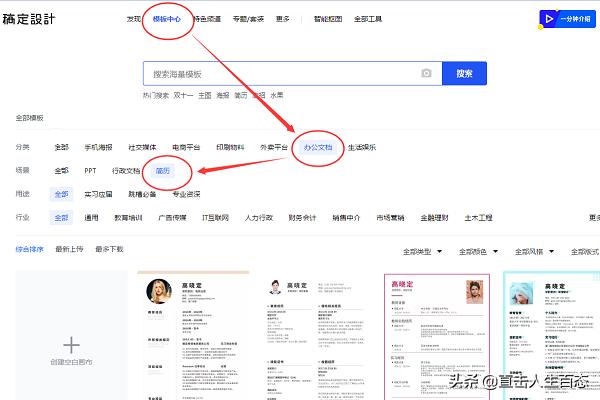Filter industry by IT互联网
The width and height of the screenshot is (600, 400).
215,218
